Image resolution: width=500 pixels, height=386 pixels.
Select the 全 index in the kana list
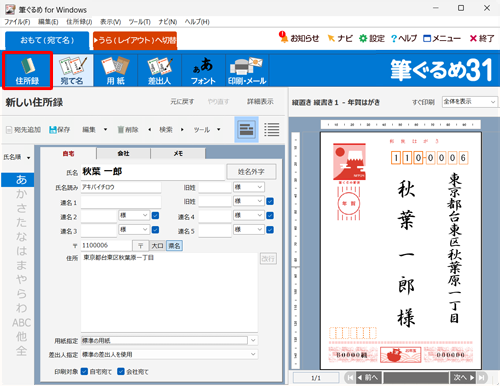point(21,351)
